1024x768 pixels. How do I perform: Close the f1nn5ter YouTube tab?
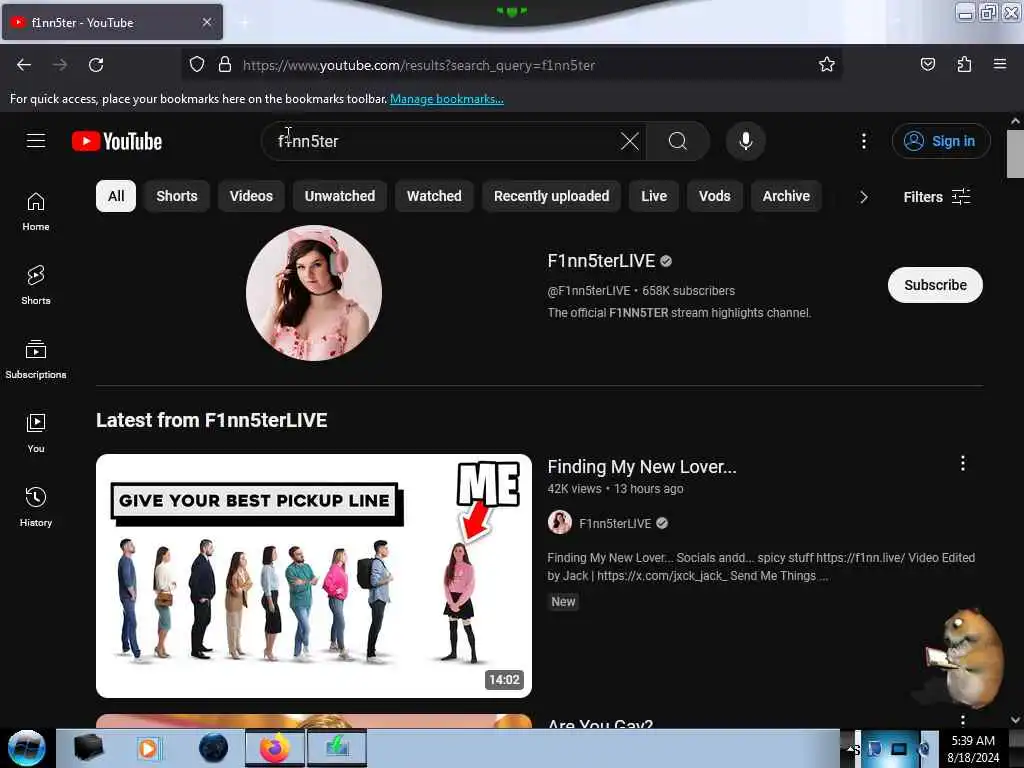pos(206,22)
